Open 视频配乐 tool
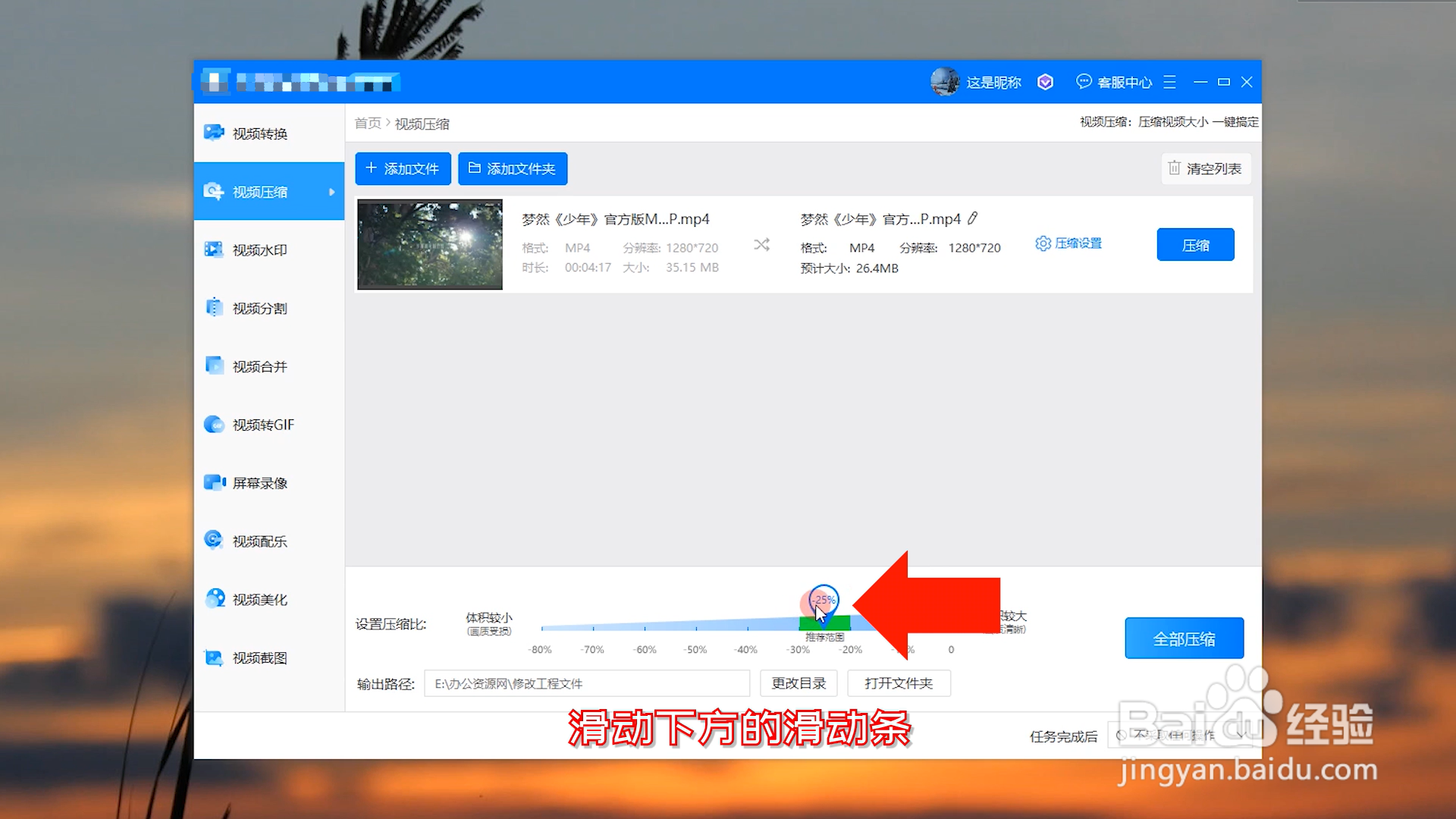The height and width of the screenshot is (819, 1456). click(259, 541)
